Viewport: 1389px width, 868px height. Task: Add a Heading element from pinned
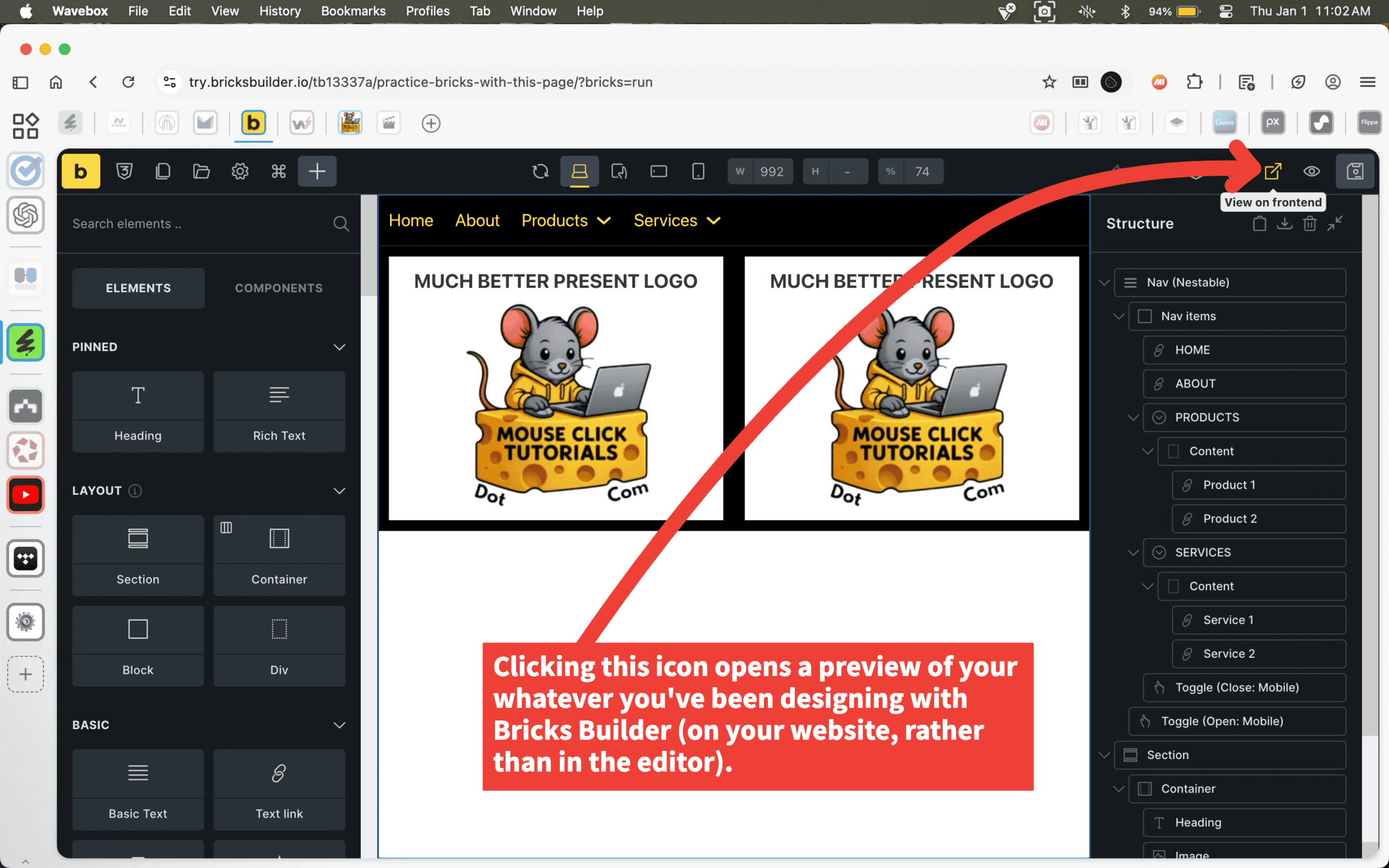138,411
